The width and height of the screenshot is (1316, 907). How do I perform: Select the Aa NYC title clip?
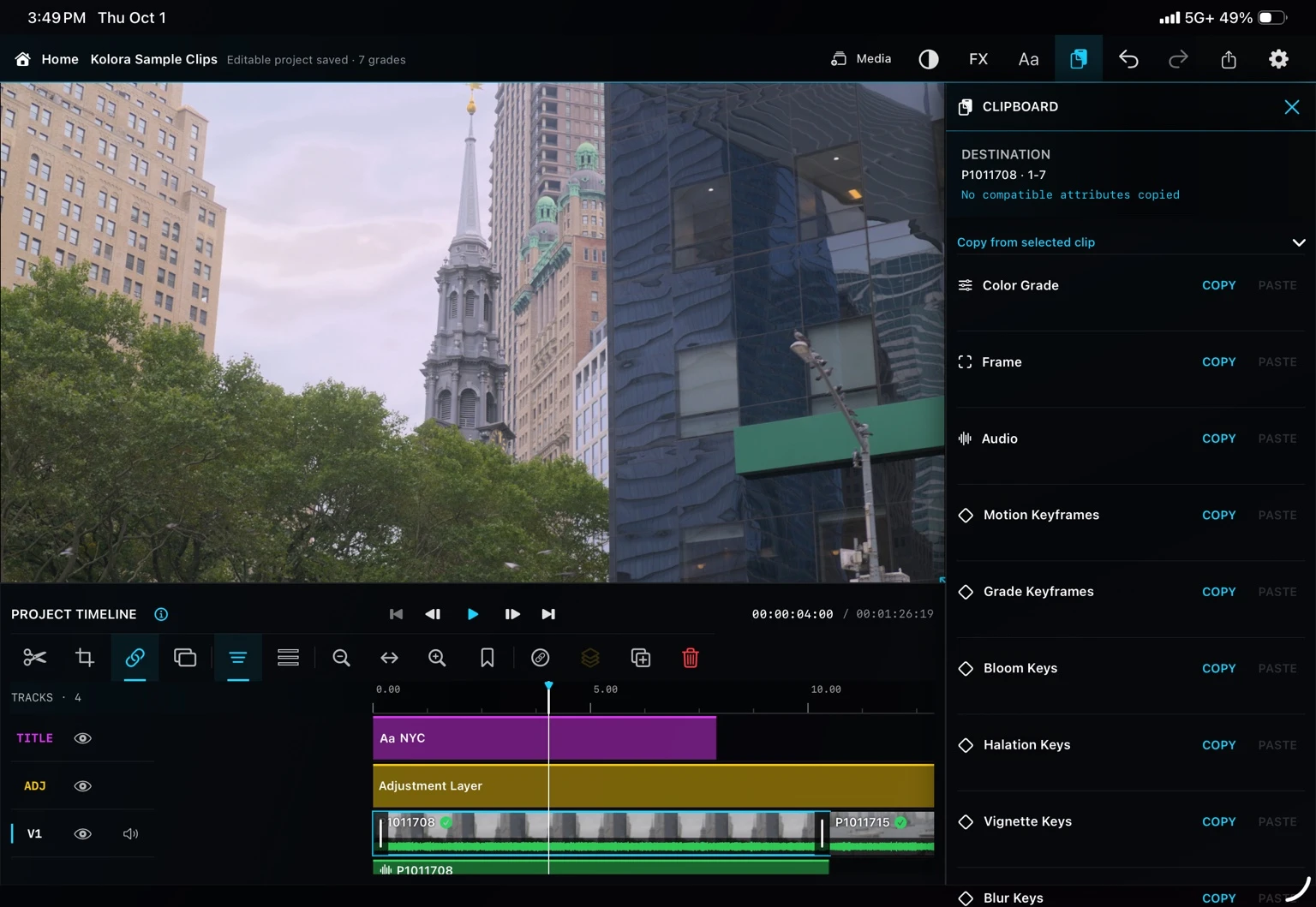tap(544, 738)
